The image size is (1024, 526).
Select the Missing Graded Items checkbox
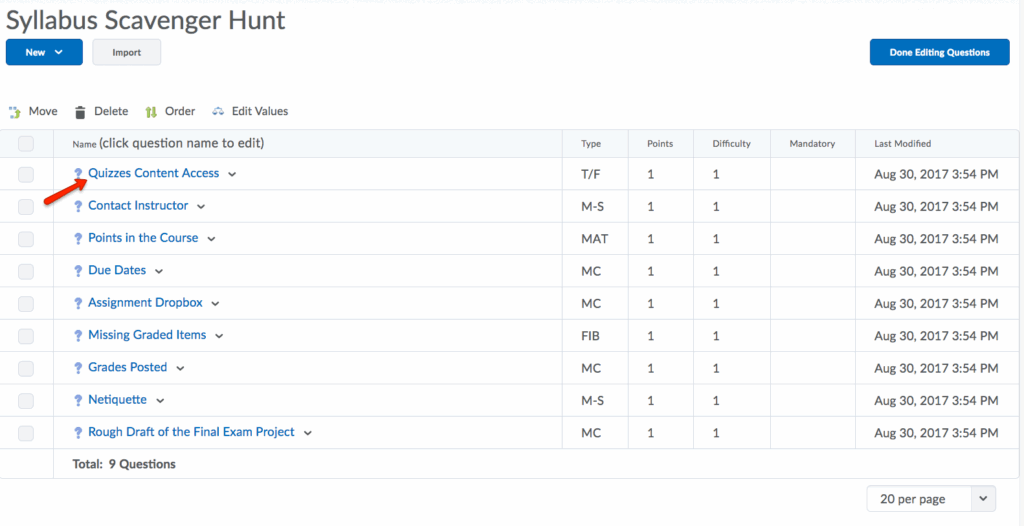pyautogui.click(x=26, y=336)
